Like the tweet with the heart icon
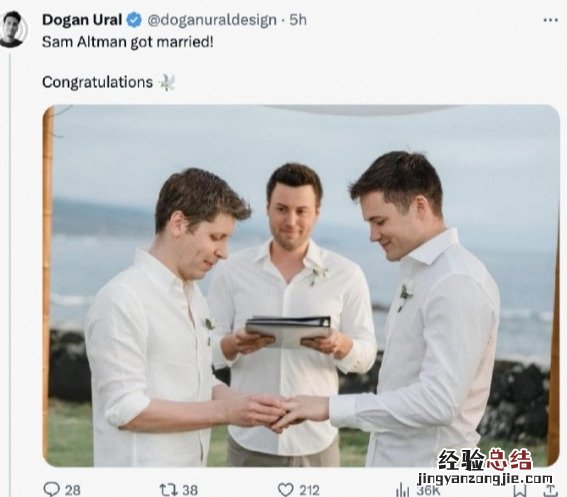This screenshot has height=497, width=567. click(x=286, y=490)
